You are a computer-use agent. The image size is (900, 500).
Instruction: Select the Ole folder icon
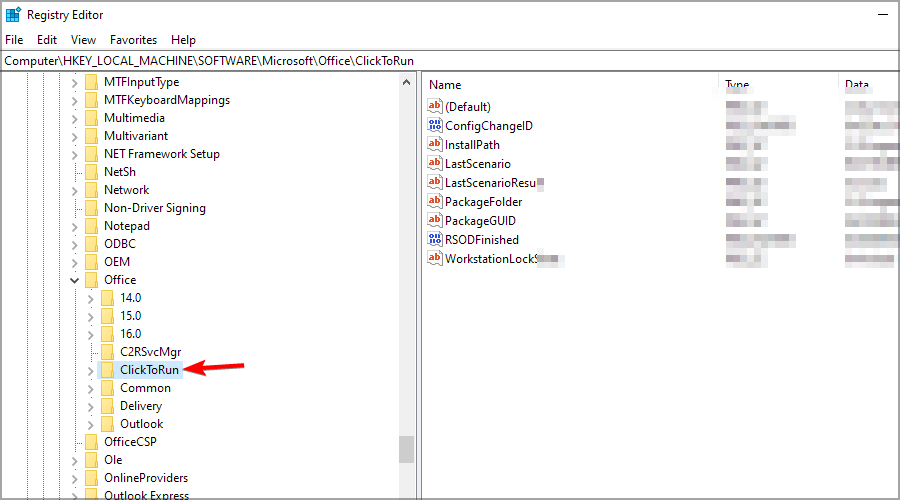91,460
